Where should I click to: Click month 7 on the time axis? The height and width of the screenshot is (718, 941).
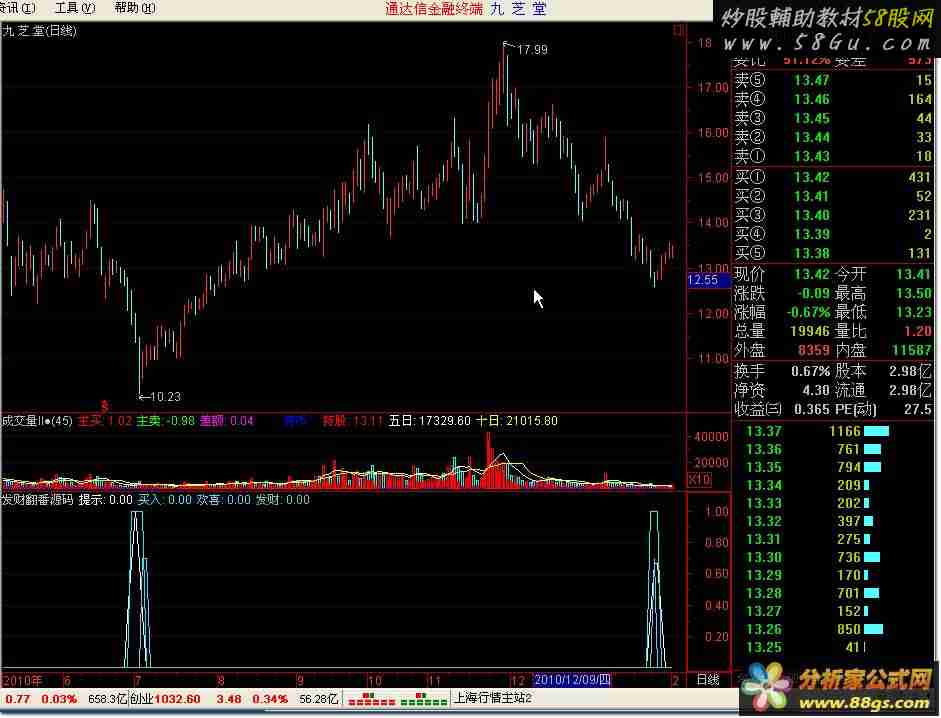(137, 680)
